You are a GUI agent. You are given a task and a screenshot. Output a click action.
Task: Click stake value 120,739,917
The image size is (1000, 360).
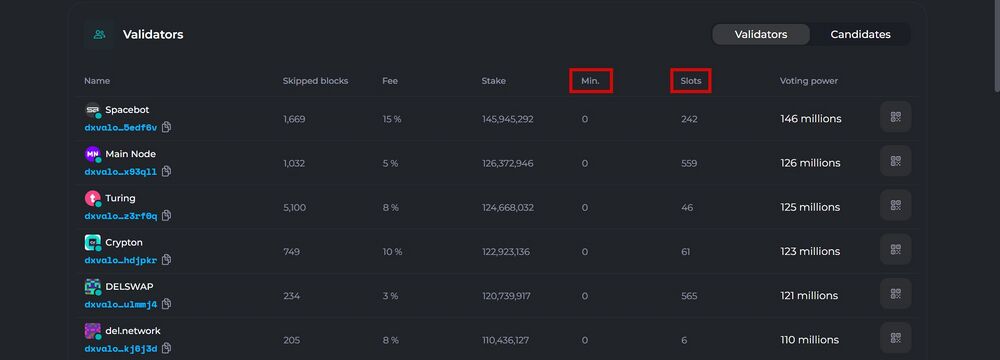506,296
